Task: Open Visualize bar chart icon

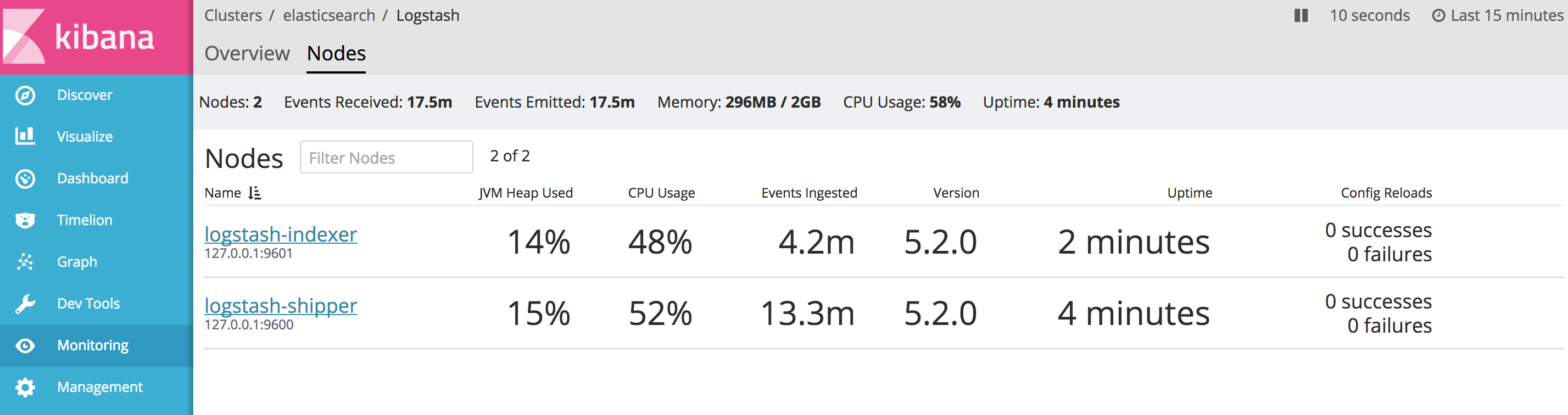Action: (25, 136)
